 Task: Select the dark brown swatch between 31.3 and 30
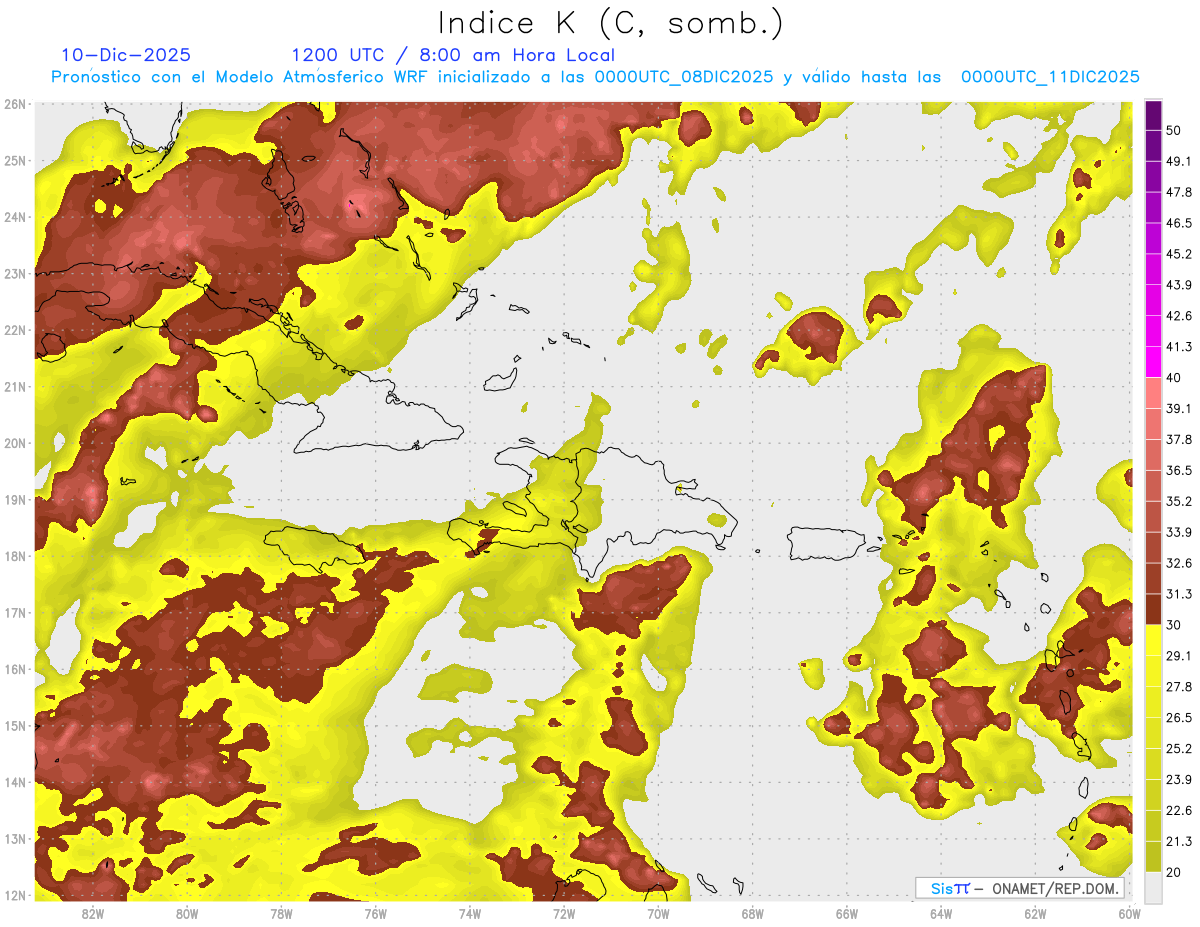1153,609
